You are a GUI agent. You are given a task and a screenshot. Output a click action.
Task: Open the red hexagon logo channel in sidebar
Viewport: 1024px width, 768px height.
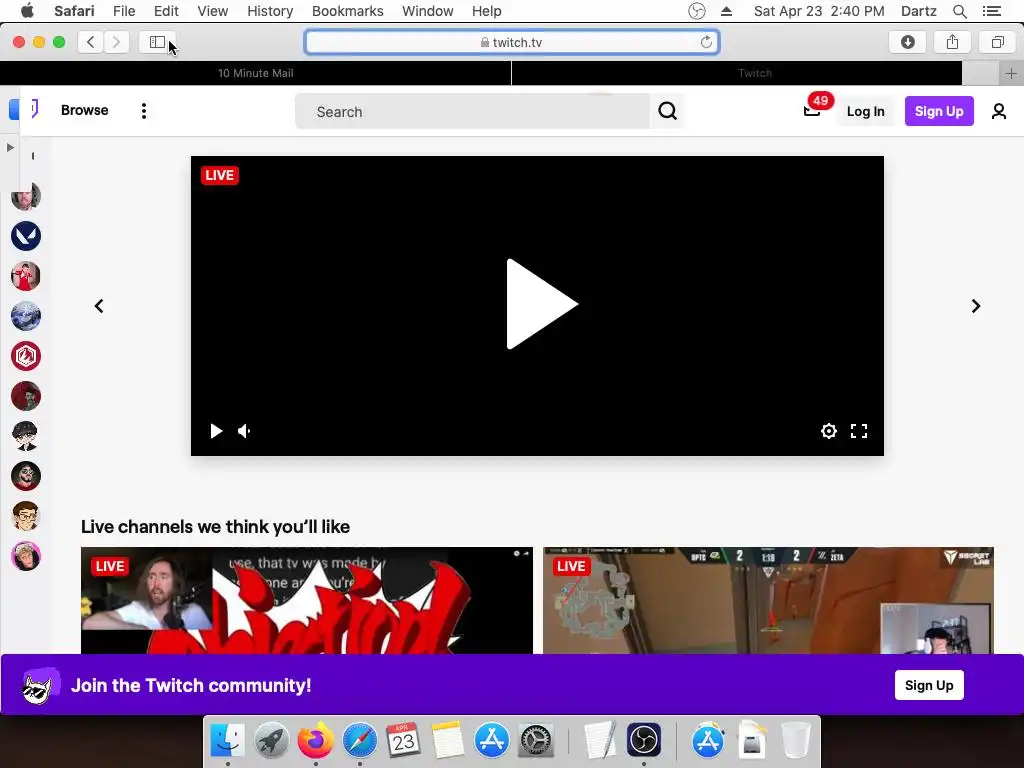click(x=26, y=356)
